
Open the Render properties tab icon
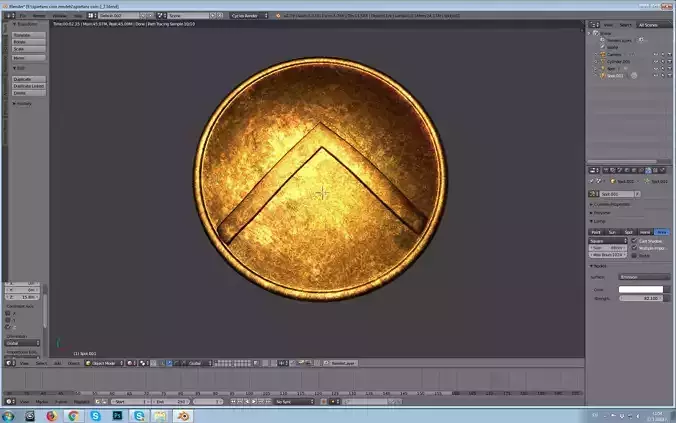click(606, 170)
